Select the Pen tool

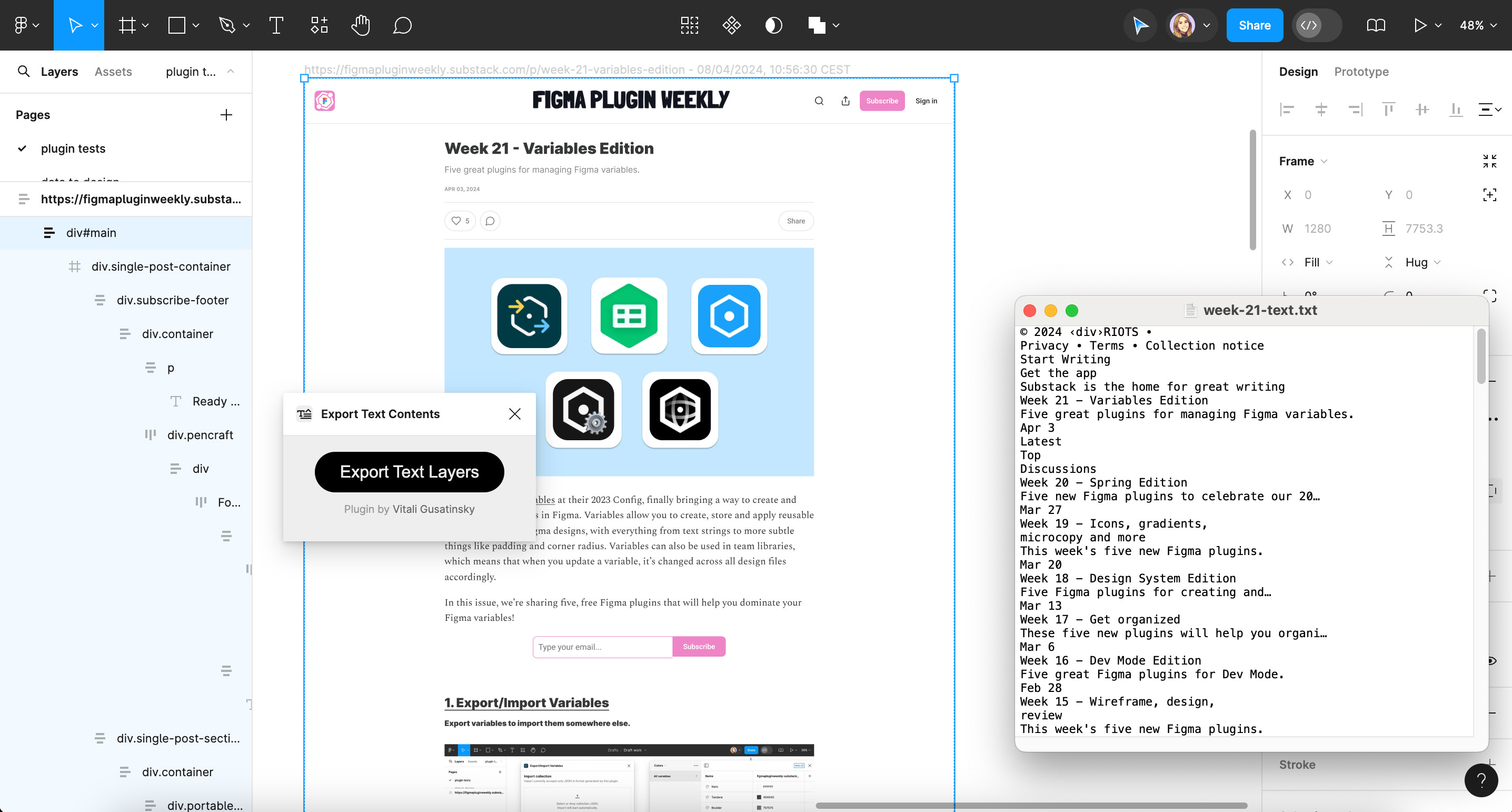(x=226, y=25)
